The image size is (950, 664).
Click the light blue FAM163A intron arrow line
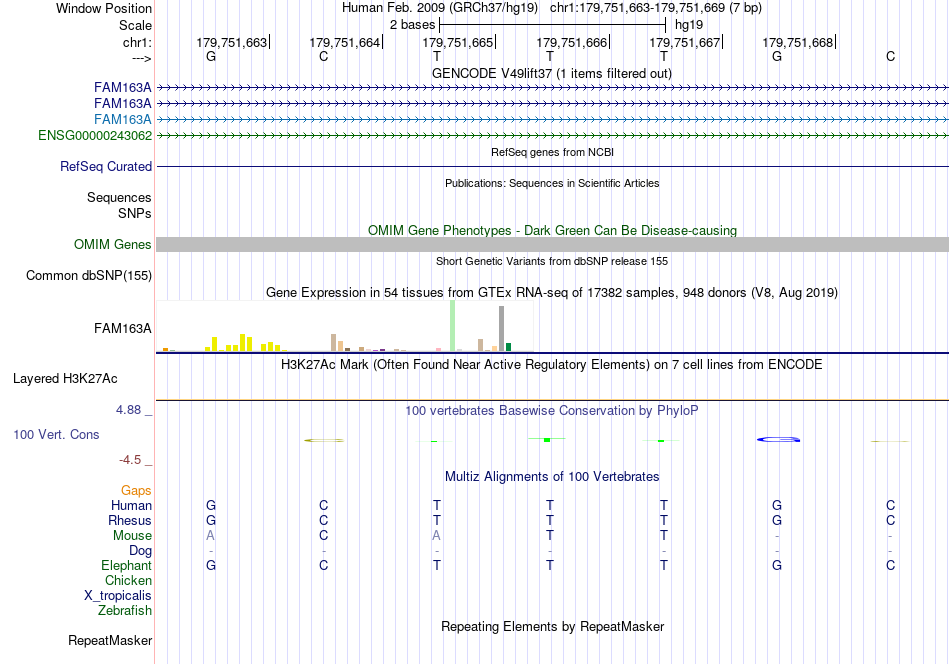coord(553,119)
